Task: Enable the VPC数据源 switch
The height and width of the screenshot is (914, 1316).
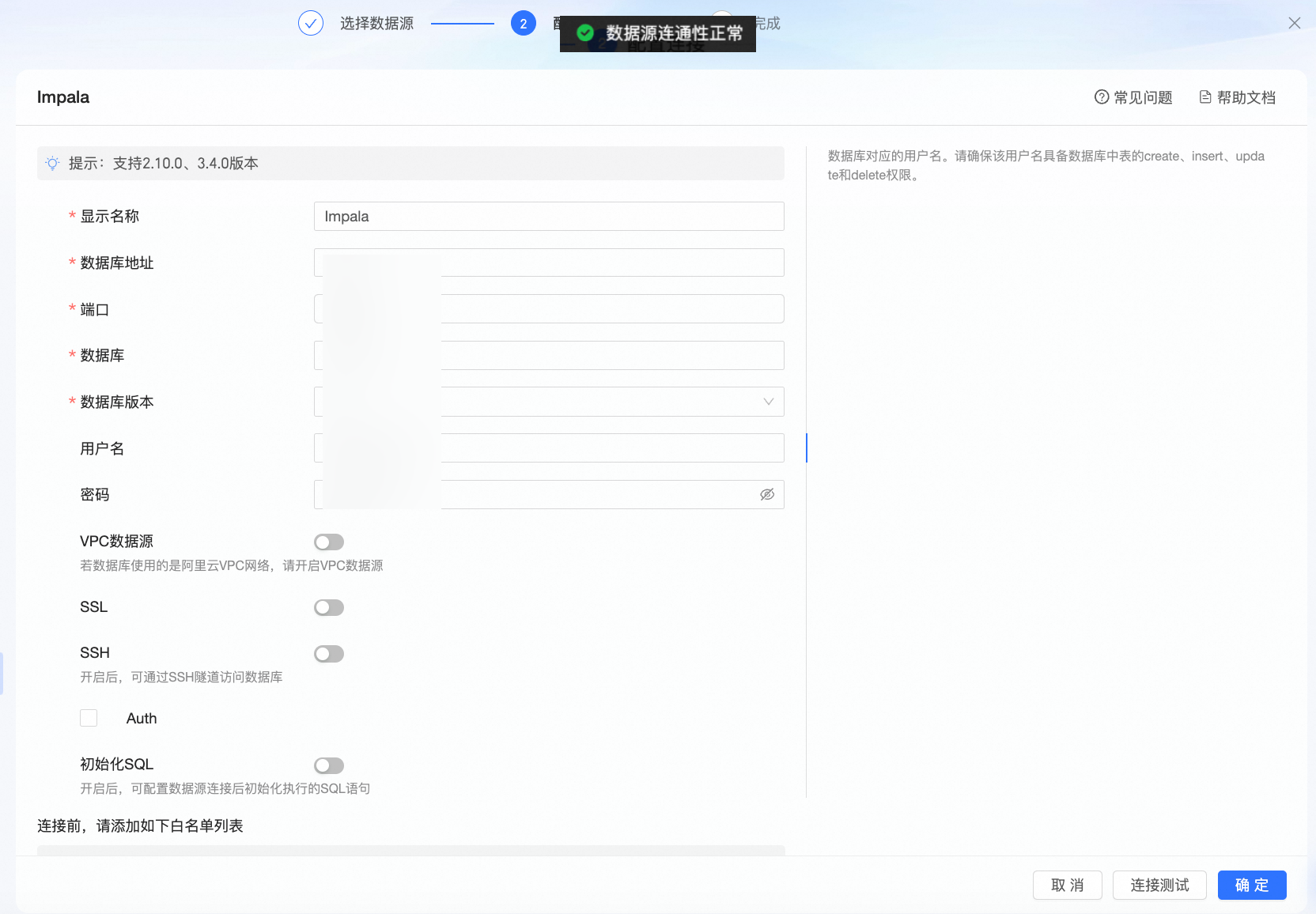Action: click(329, 542)
